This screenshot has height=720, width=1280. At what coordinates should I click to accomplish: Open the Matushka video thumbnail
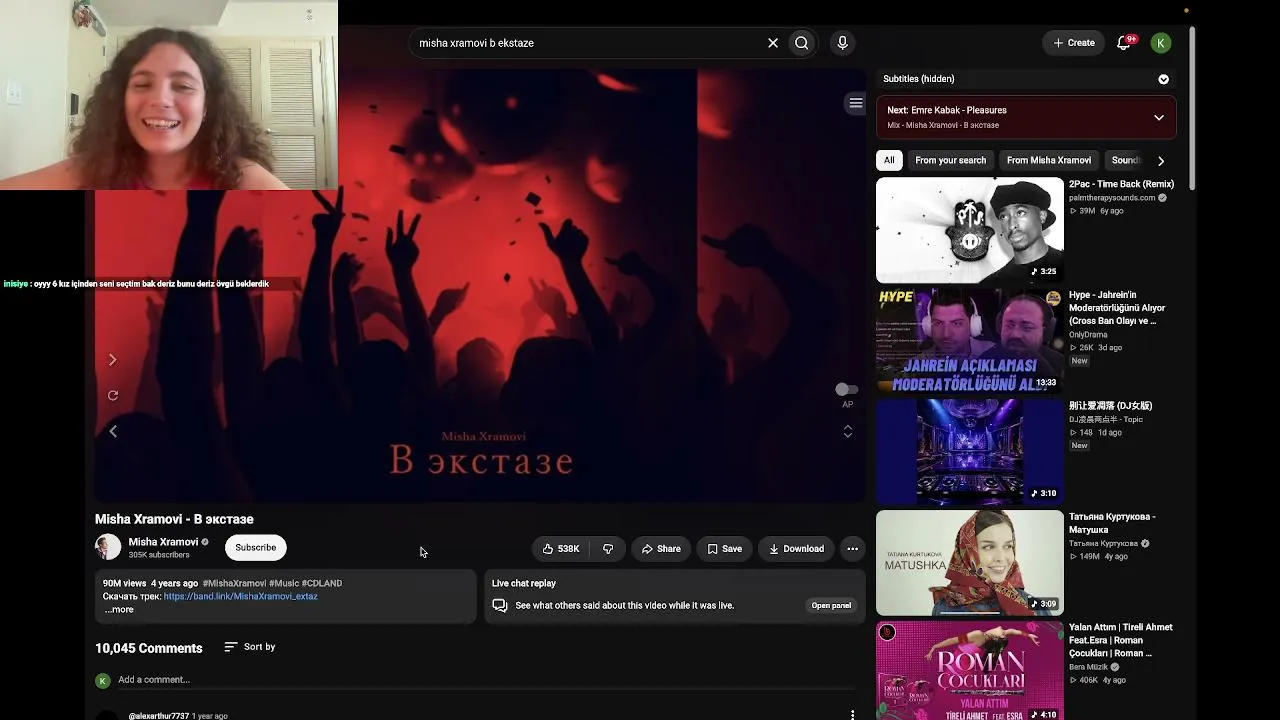[970, 563]
